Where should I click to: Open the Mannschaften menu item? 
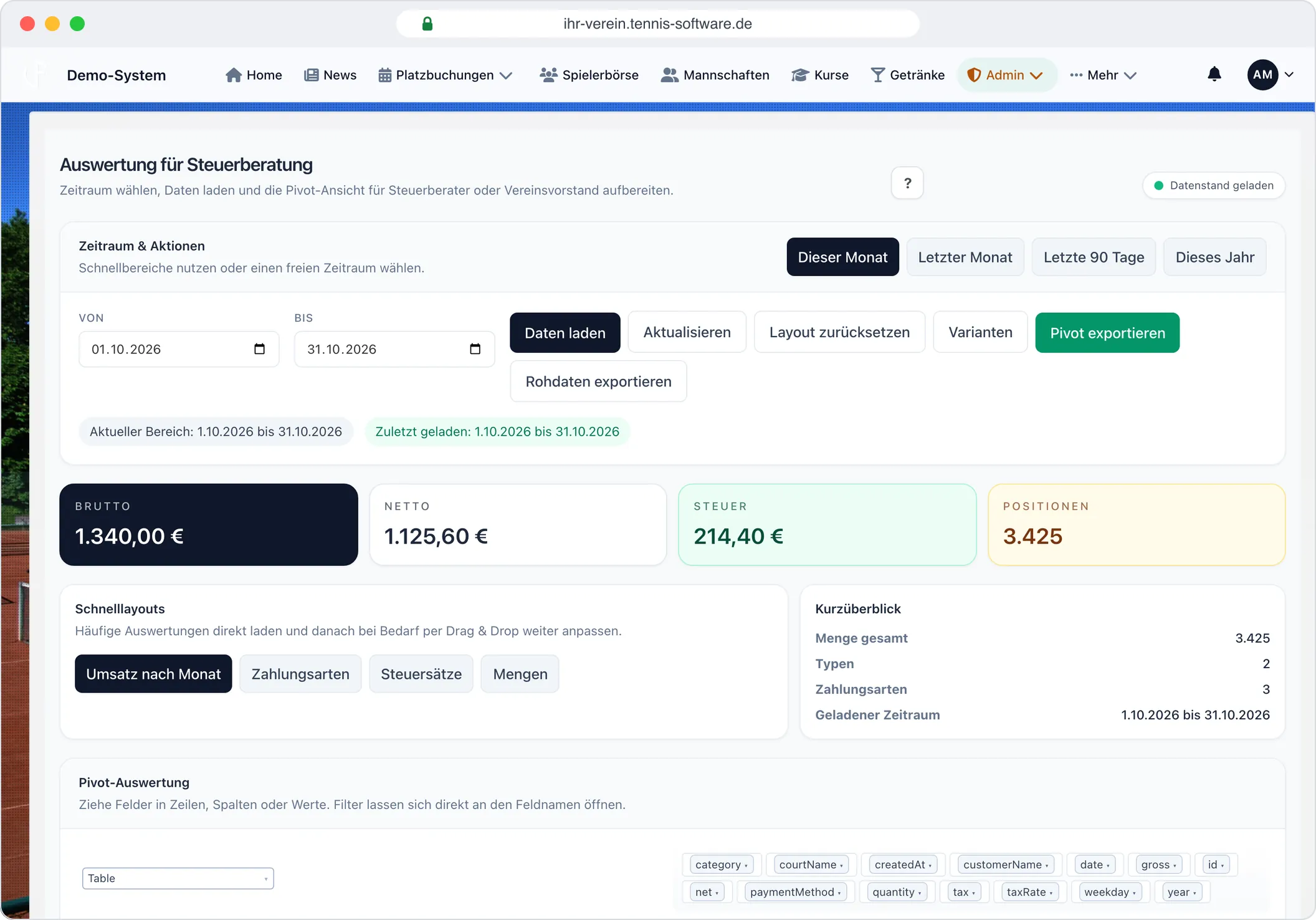715,75
